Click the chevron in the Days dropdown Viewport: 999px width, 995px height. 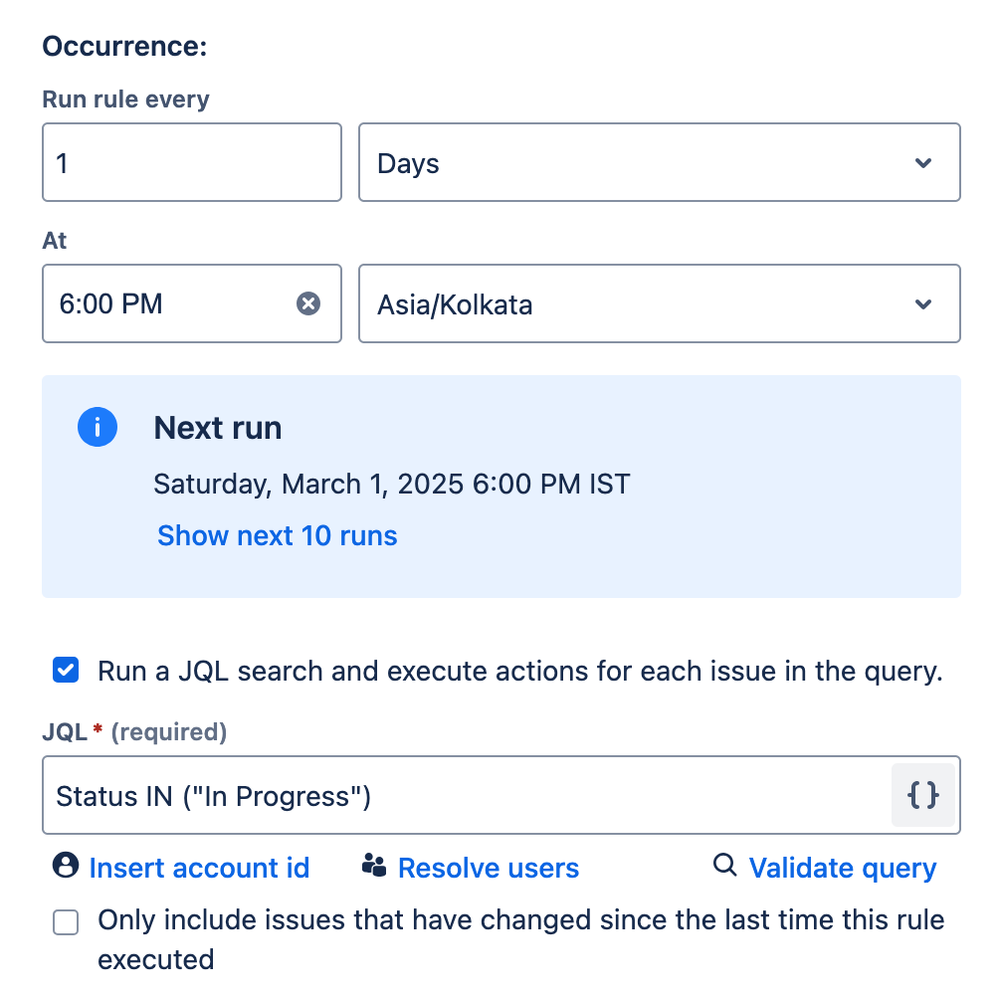click(923, 163)
